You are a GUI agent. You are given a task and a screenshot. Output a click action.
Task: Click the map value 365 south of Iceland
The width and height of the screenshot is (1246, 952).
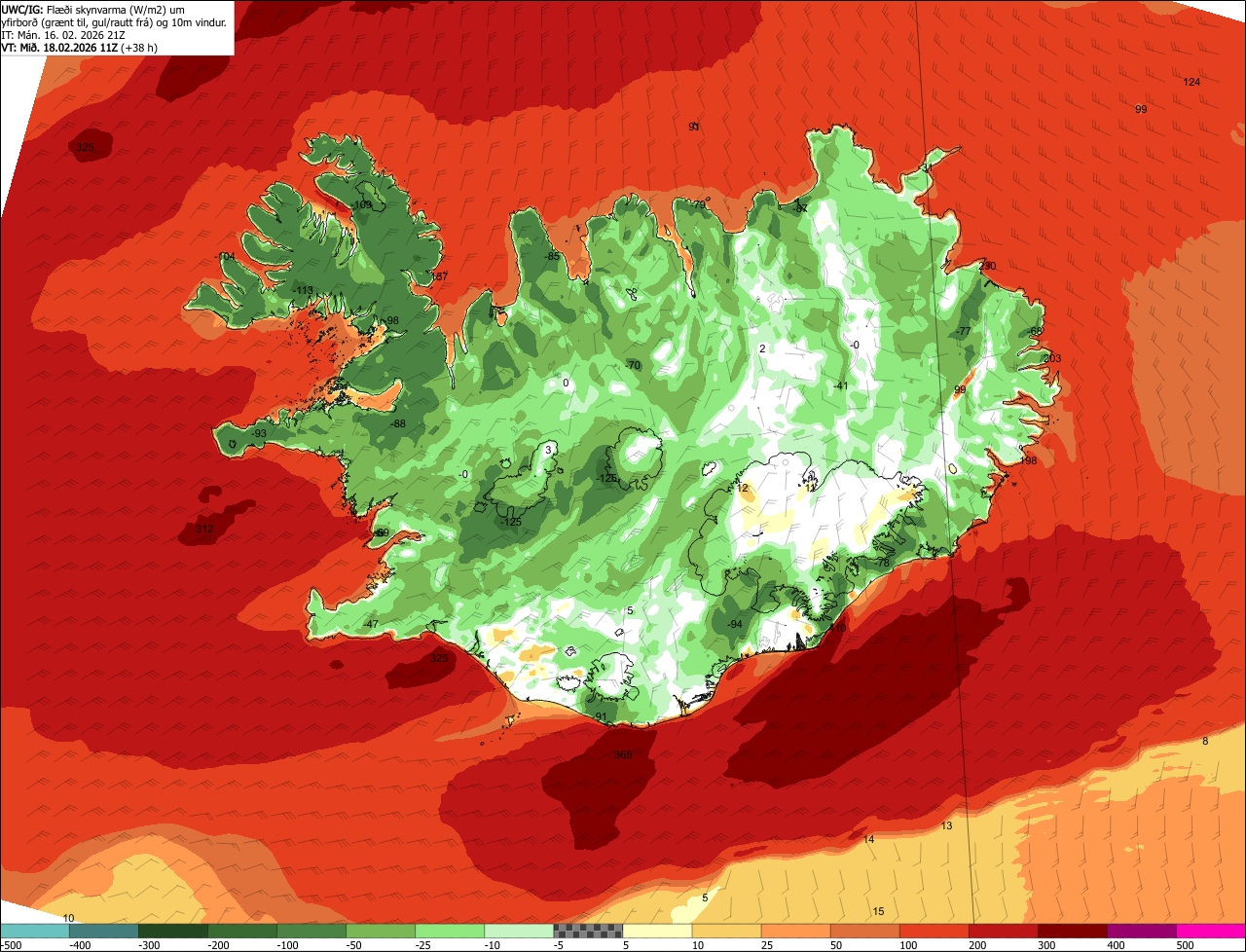pos(623,755)
